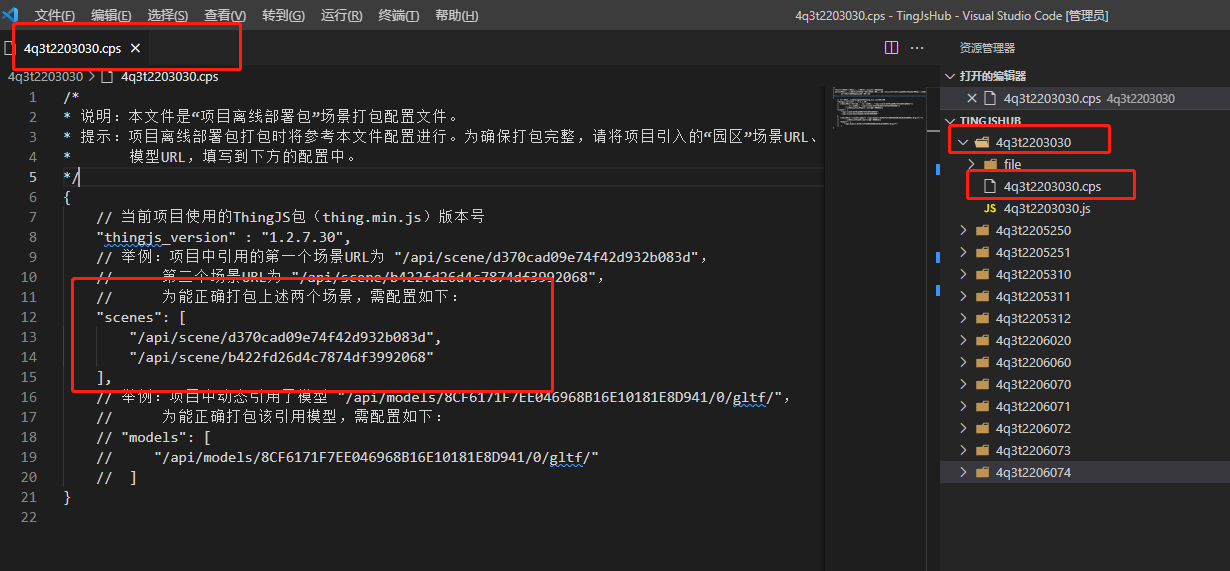Collapse the TINGJSHUB workspace section
Image resolution: width=1230 pixels, height=571 pixels.
pyautogui.click(x=950, y=120)
